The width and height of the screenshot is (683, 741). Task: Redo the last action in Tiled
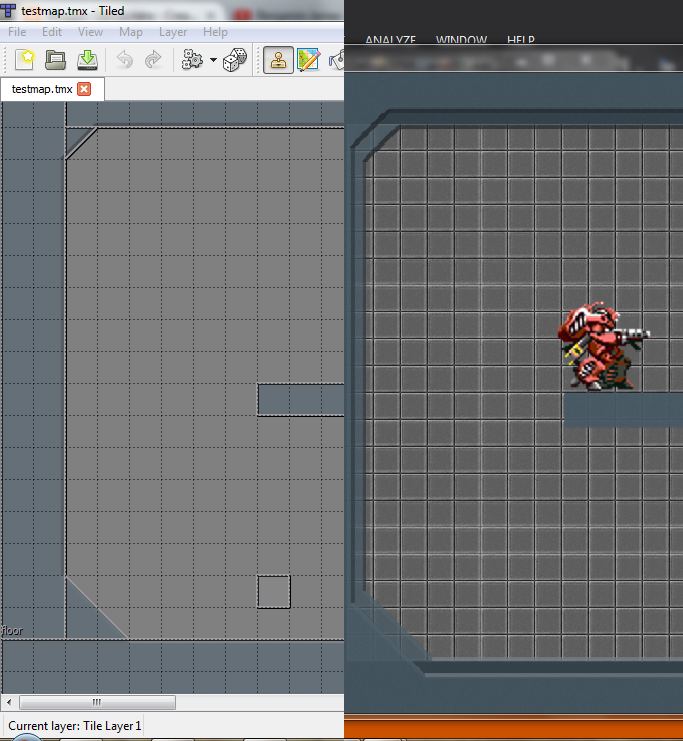[153, 60]
